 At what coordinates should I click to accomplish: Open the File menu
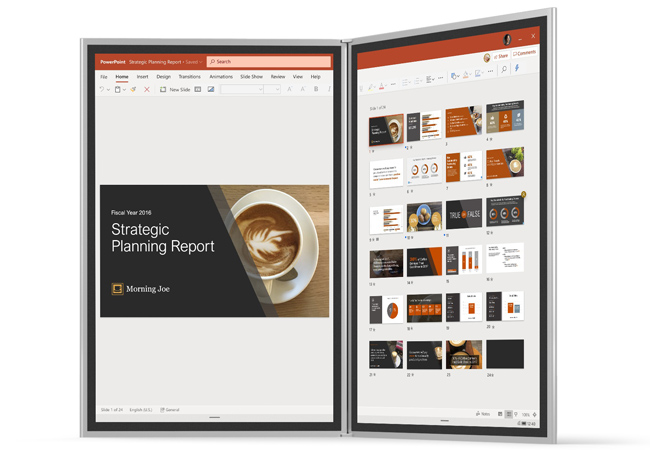(x=104, y=77)
